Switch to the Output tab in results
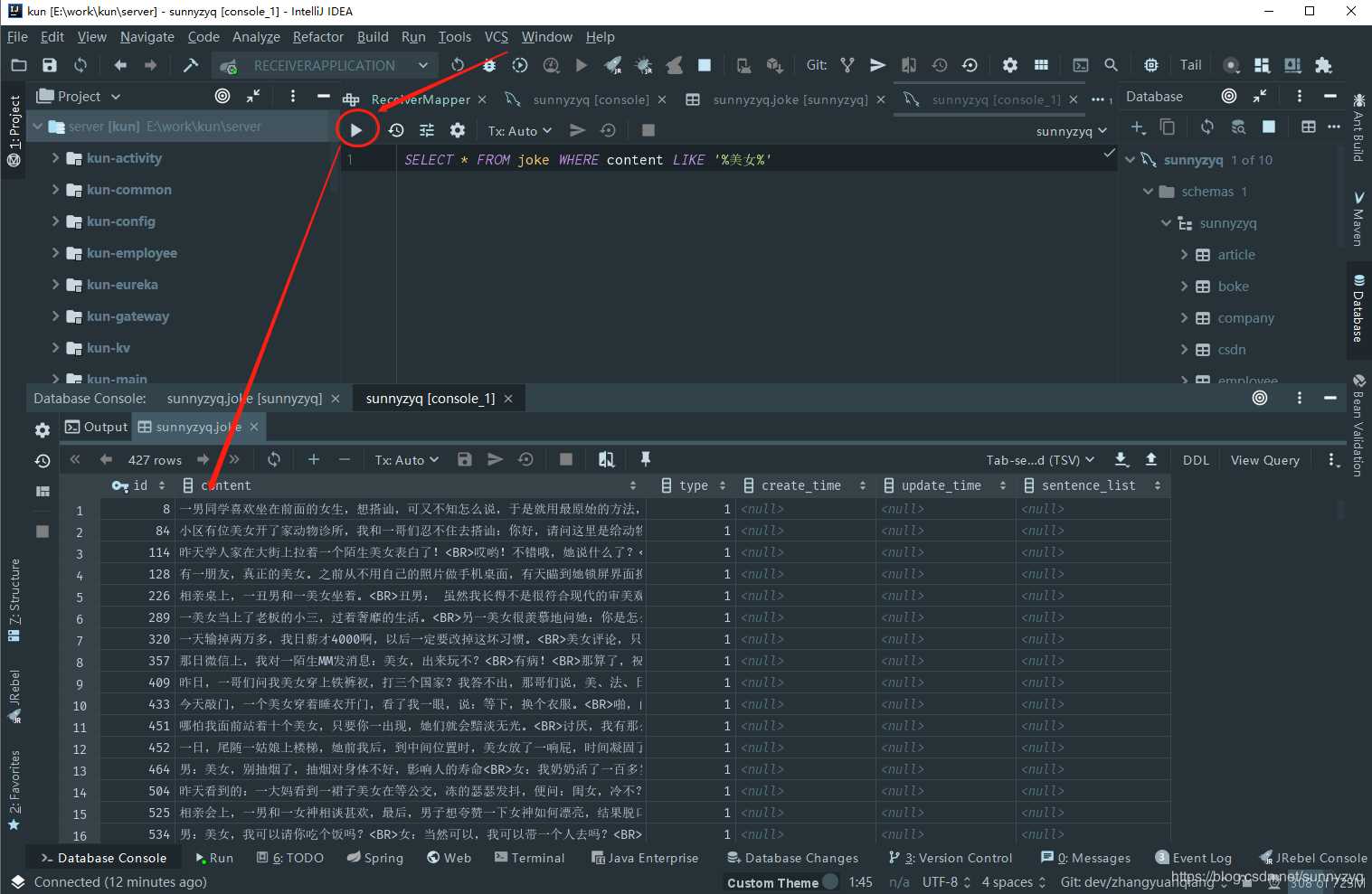 (x=96, y=427)
